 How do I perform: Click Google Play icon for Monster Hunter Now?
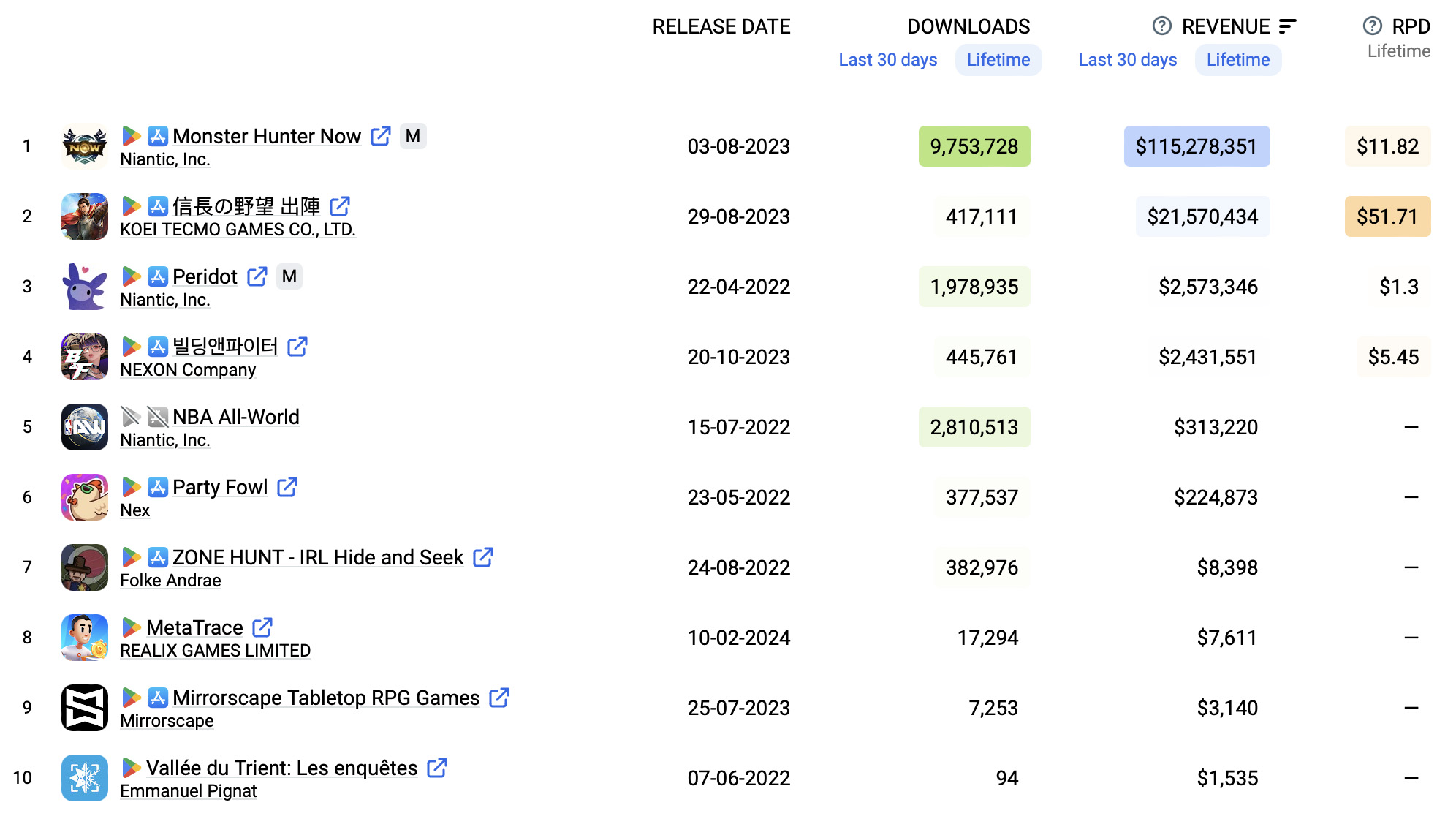tap(132, 136)
